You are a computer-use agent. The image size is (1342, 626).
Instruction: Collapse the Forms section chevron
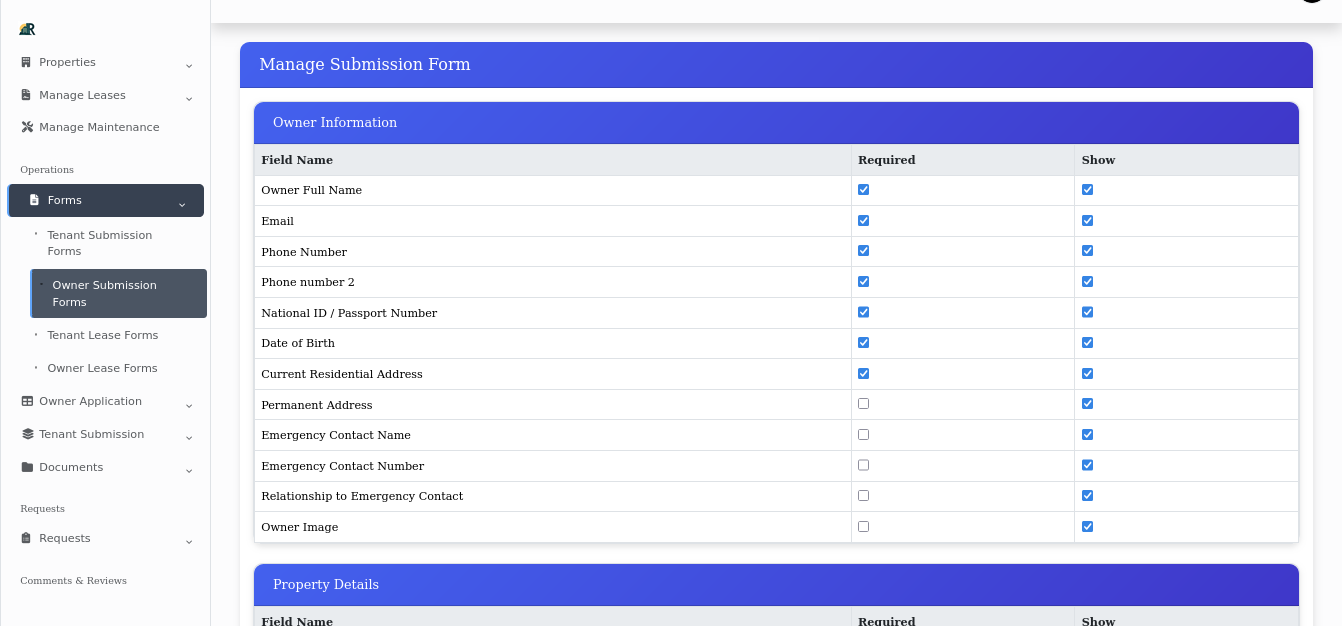[182, 202]
